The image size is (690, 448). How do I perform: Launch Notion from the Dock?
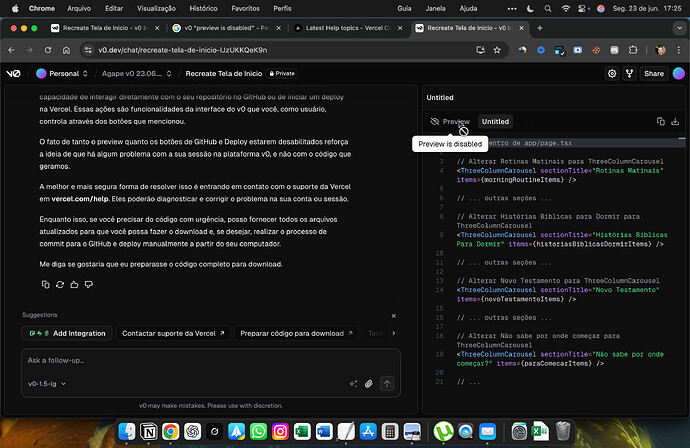149,432
